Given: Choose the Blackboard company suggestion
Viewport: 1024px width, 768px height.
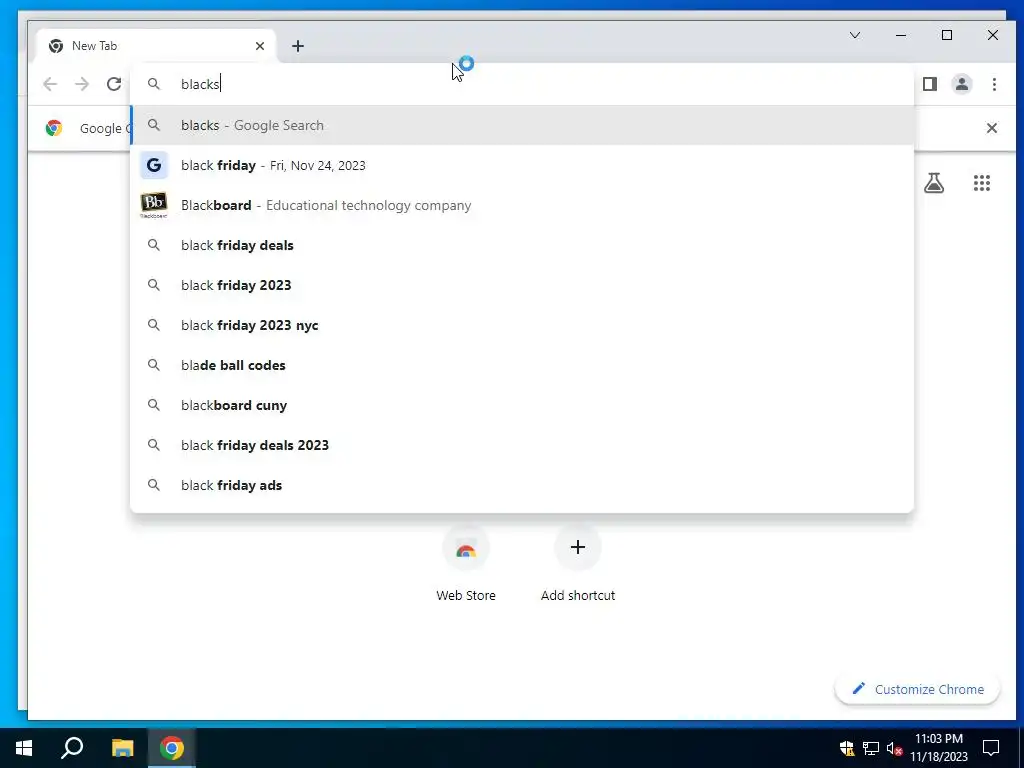Looking at the screenshot, I should point(522,205).
